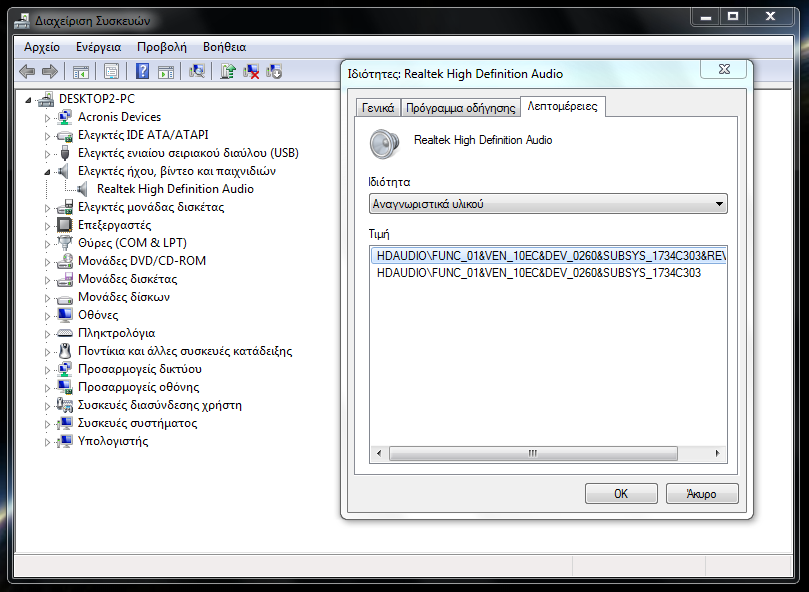
Task: Click the Uninstall device red X icon
Action: point(251,71)
